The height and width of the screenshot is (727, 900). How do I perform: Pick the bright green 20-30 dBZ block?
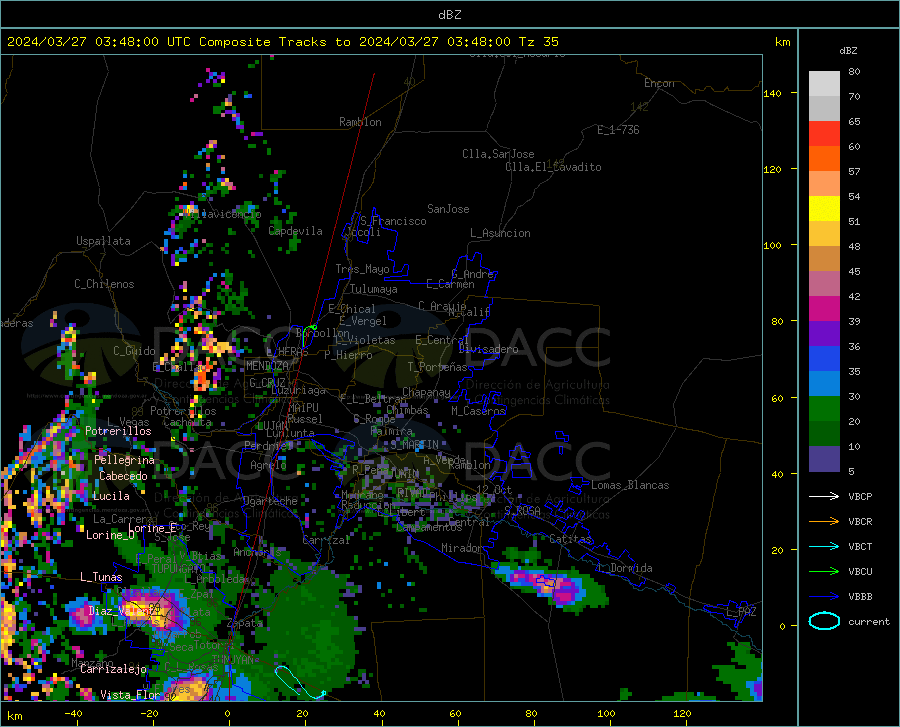point(824,409)
